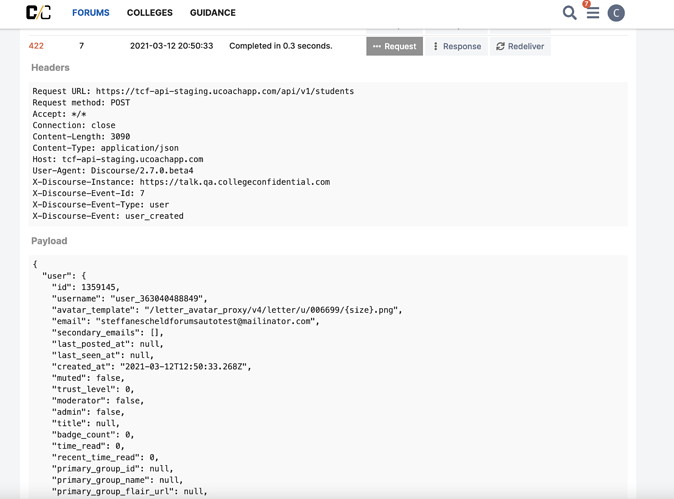Click 'X-Discourse-Event: user_created' line
Viewport: 674px width, 499px height.
tap(108, 216)
